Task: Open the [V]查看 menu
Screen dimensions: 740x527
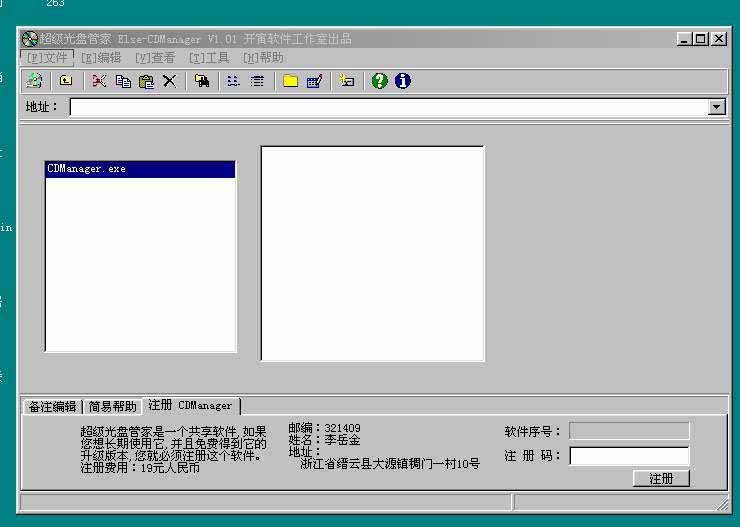Action: pyautogui.click(x=155, y=58)
